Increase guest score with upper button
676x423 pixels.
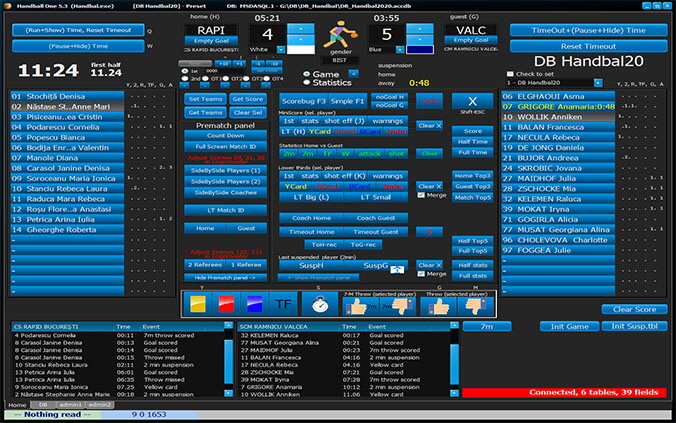click(419, 29)
